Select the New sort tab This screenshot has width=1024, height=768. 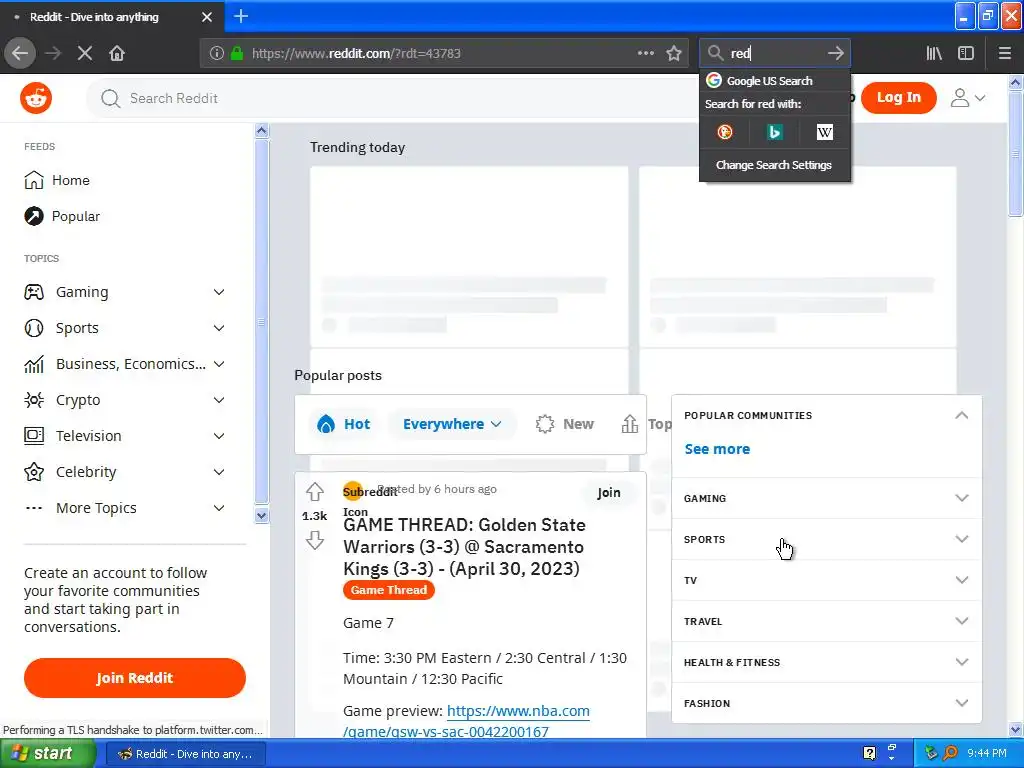click(x=564, y=424)
